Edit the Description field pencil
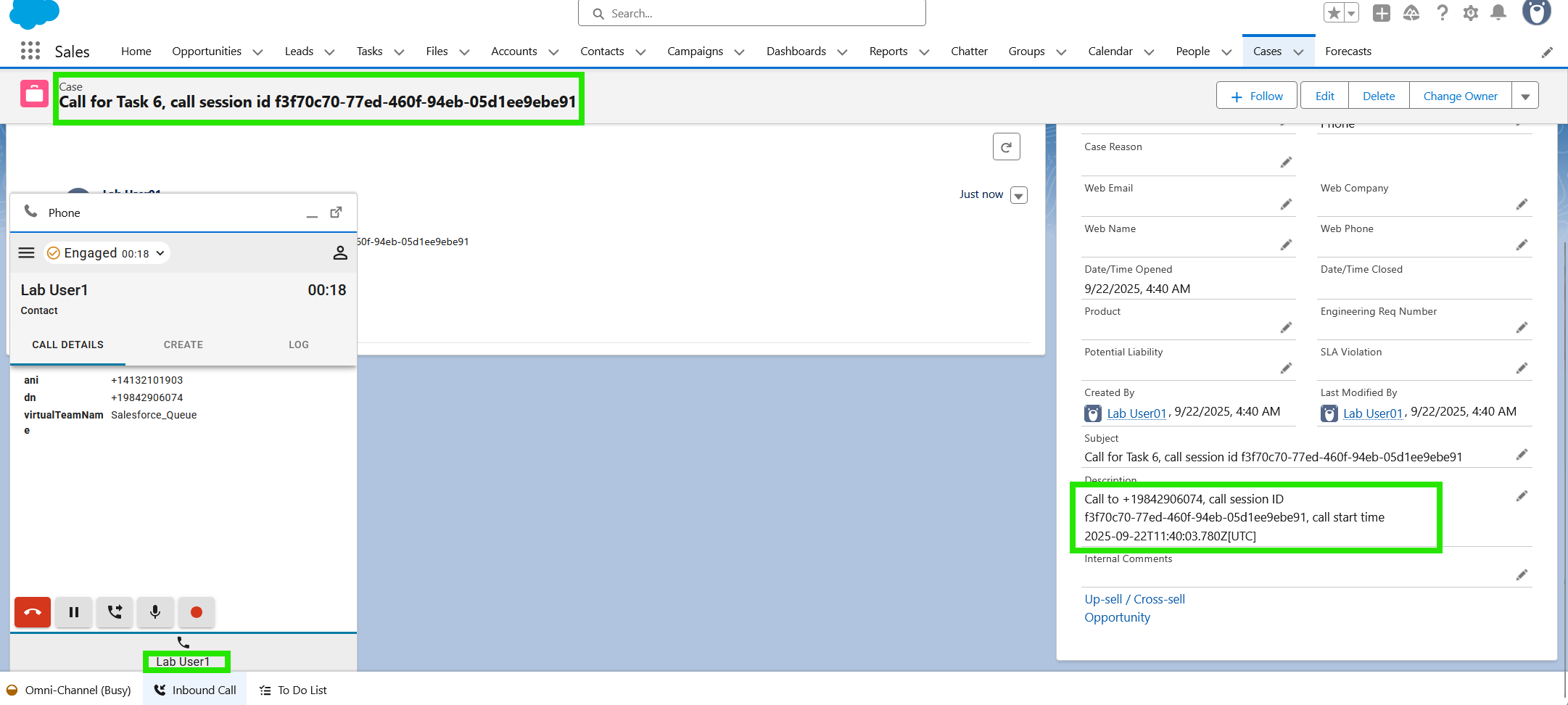The width and height of the screenshot is (1568, 705). [x=1522, y=496]
